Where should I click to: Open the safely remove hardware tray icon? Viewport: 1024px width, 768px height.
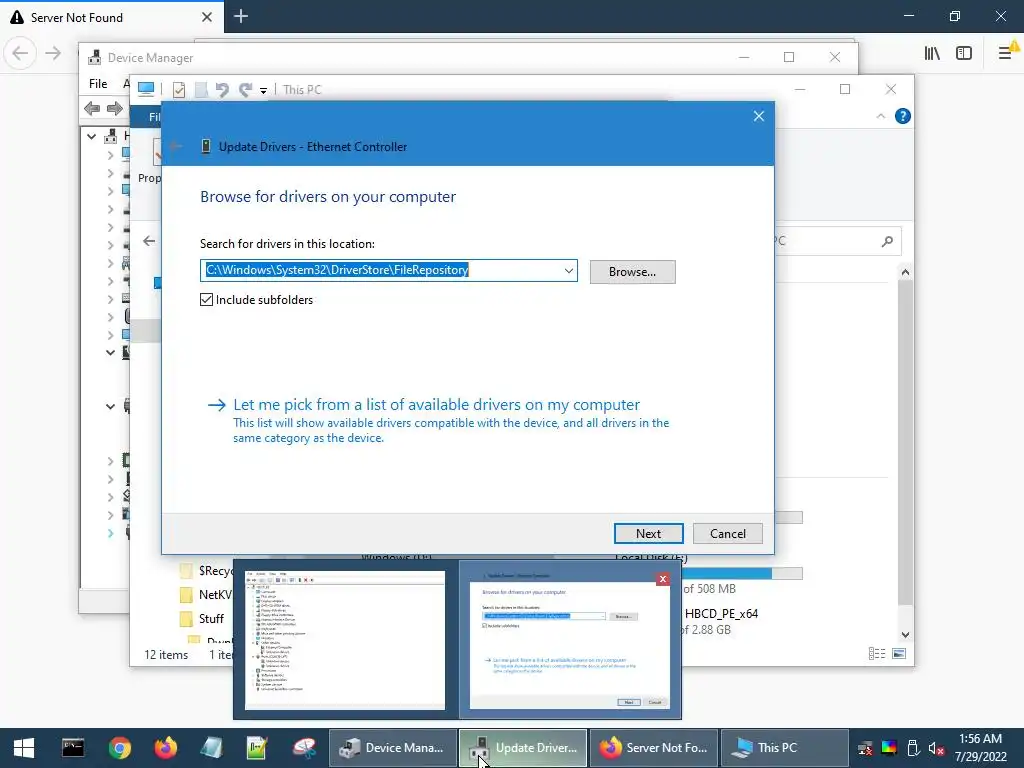click(913, 748)
